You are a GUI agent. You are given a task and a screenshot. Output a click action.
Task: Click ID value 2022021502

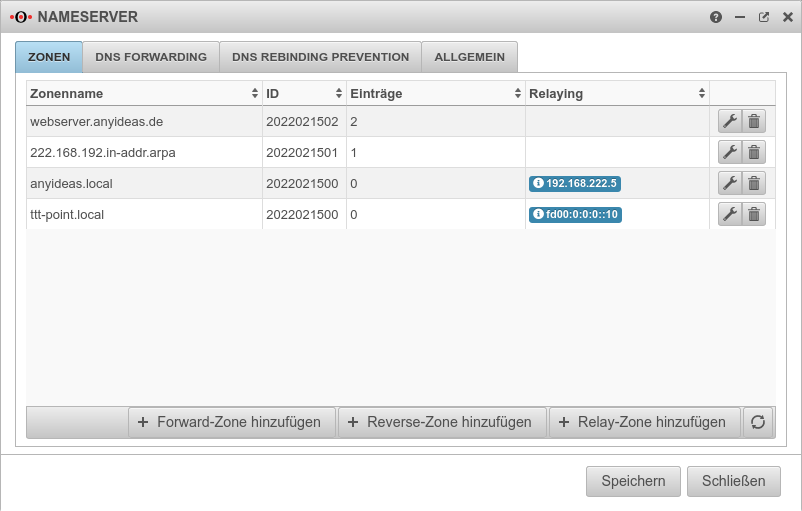click(x=302, y=122)
